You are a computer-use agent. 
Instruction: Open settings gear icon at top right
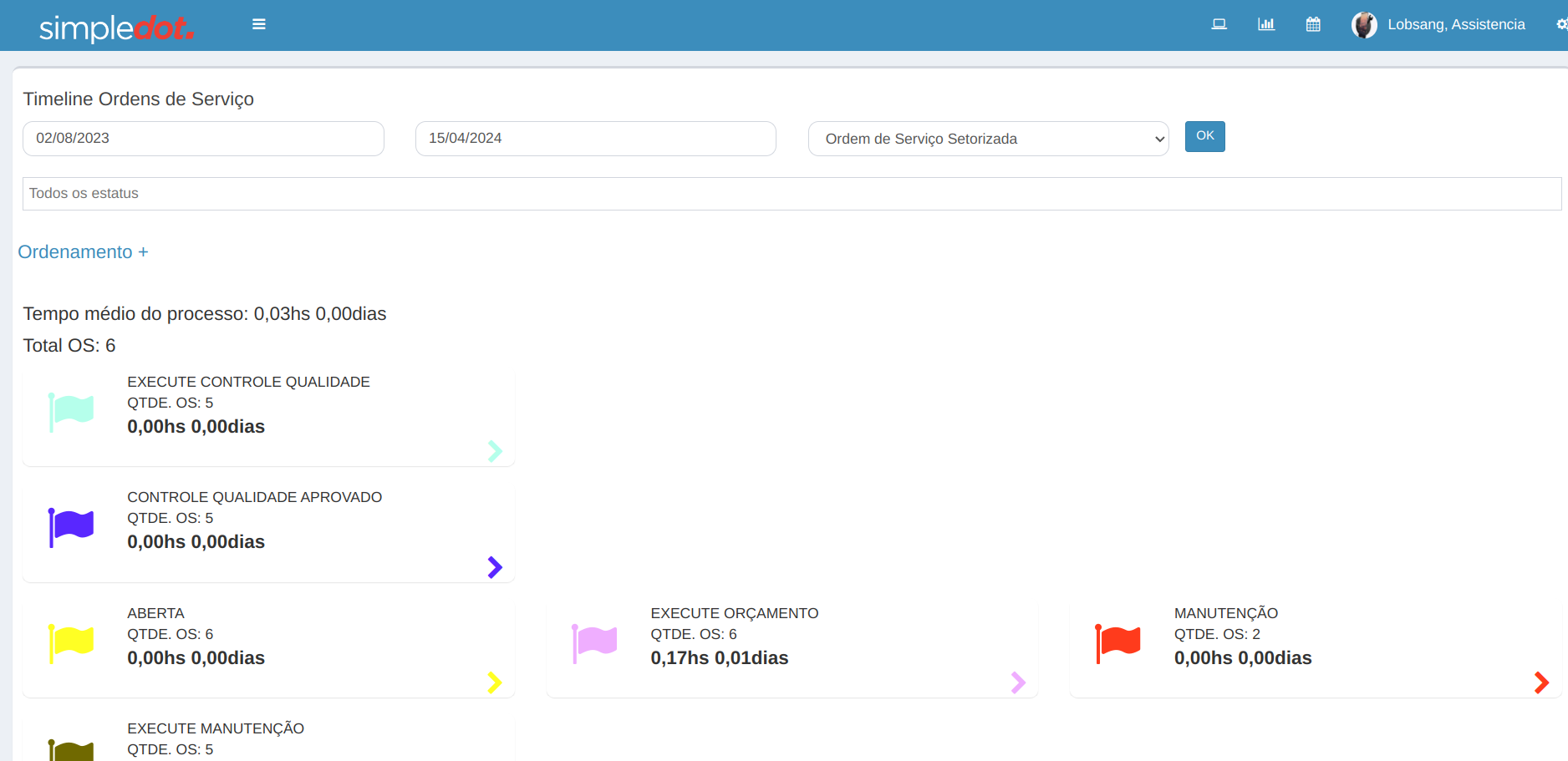pos(1561,24)
